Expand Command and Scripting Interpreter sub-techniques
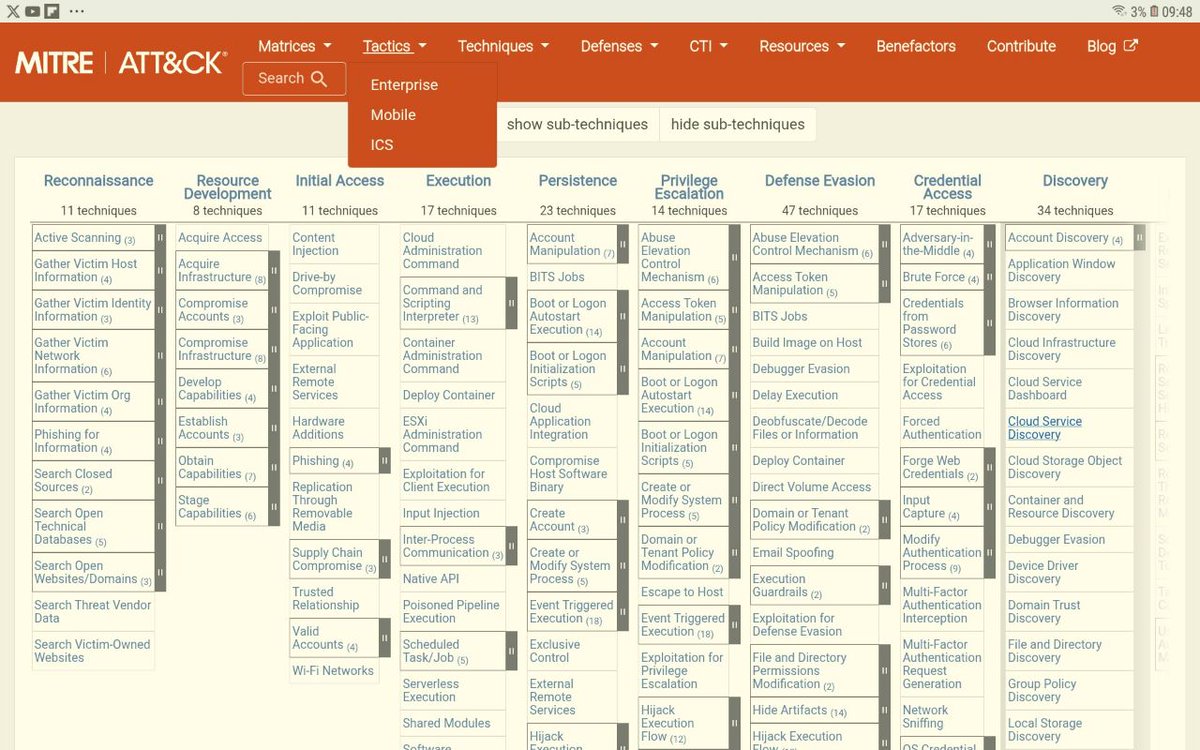Image resolution: width=1200 pixels, height=750 pixels. pyautogui.click(x=512, y=303)
